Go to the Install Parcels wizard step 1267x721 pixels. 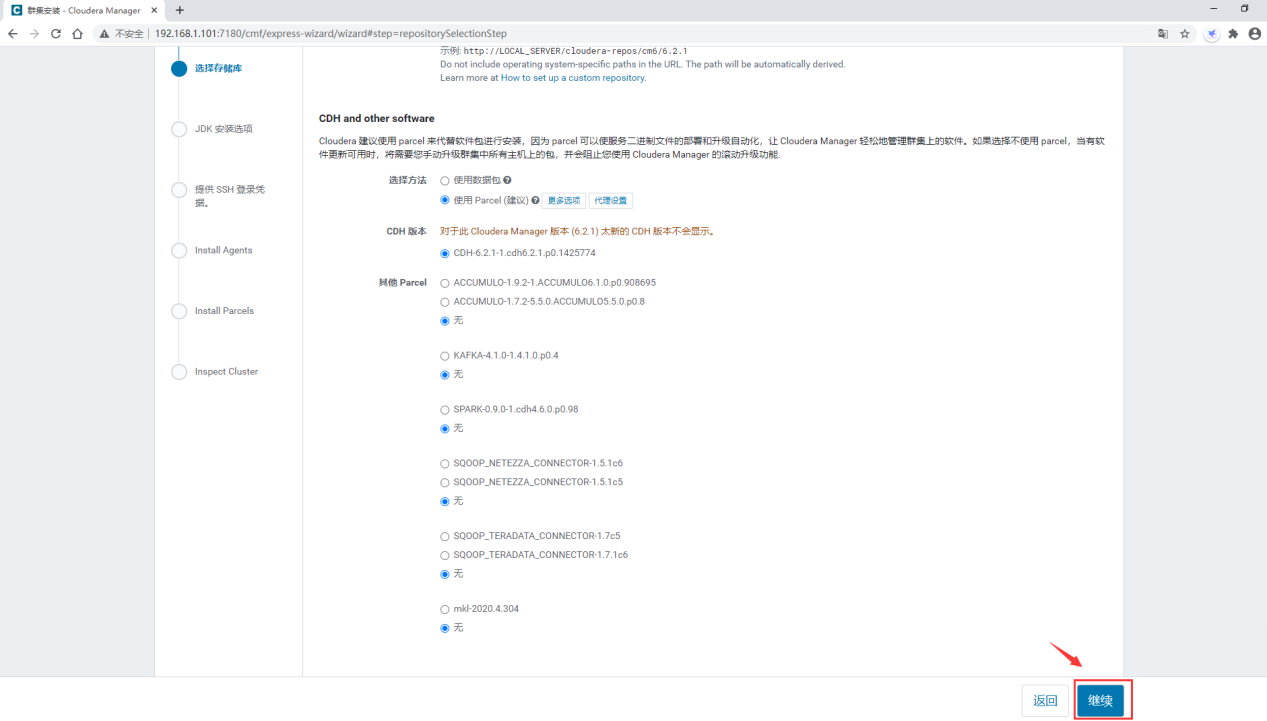pyautogui.click(x=225, y=311)
